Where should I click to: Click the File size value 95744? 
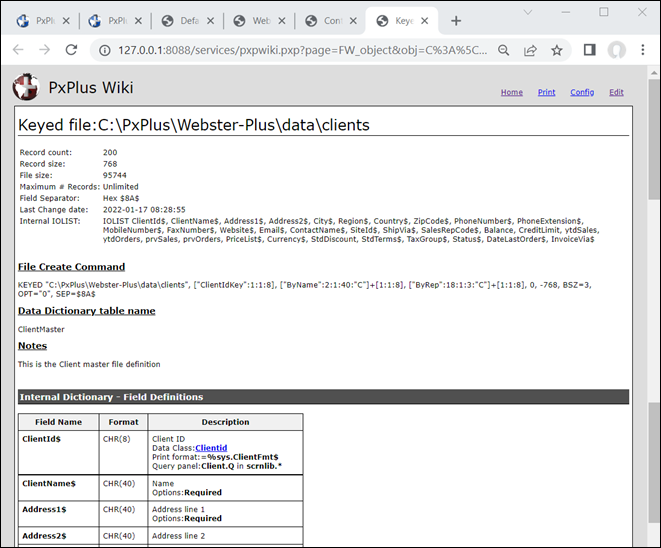point(115,175)
